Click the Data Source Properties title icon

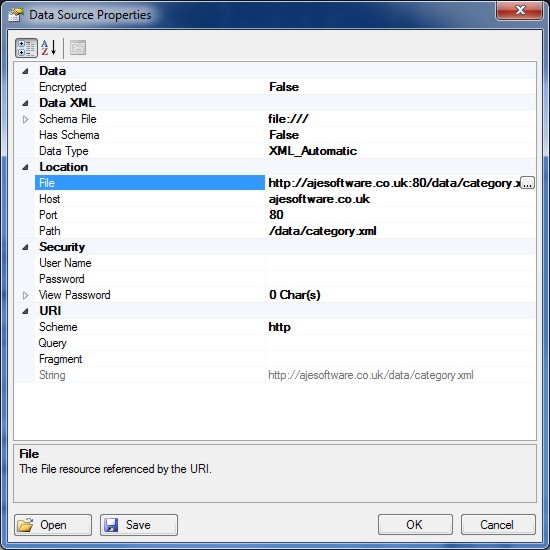pyautogui.click(x=16, y=15)
